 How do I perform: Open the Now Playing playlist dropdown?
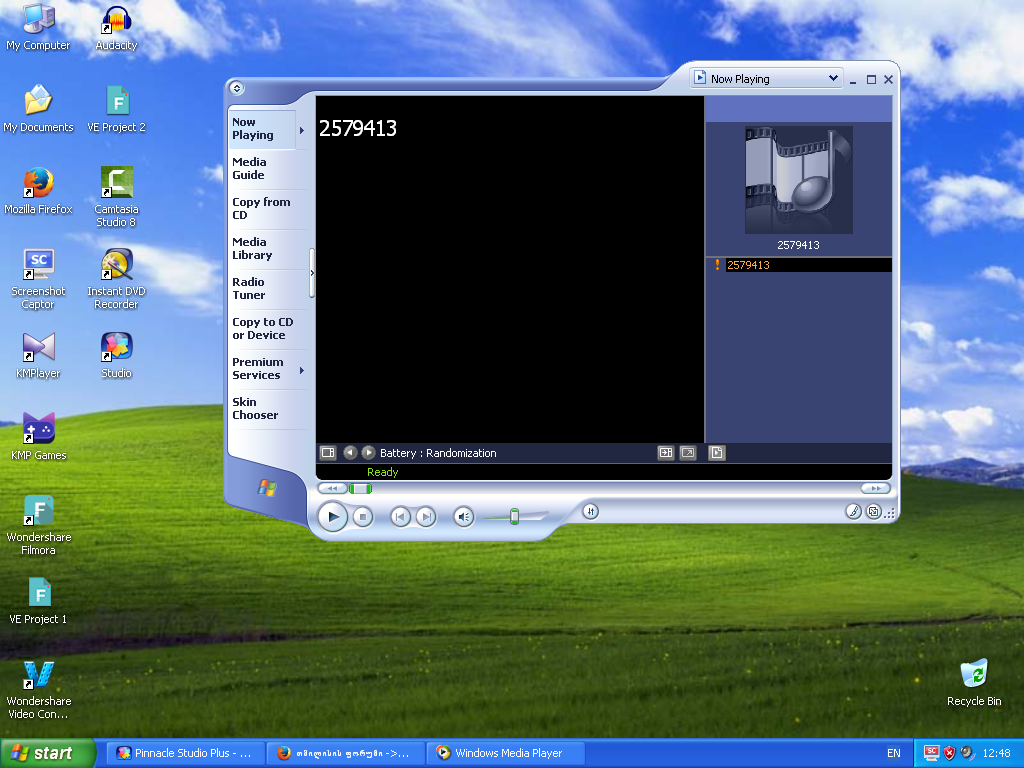[x=833, y=79]
